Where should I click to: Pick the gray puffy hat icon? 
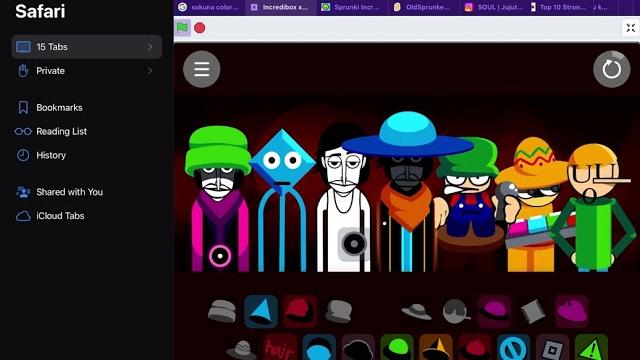pos(339,311)
